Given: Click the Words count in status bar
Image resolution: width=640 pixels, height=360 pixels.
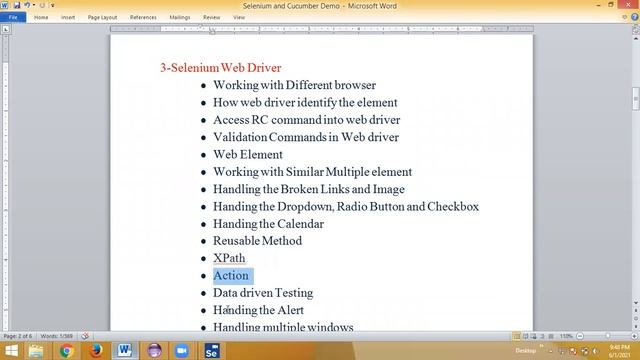Looking at the screenshot, I should (x=57, y=336).
